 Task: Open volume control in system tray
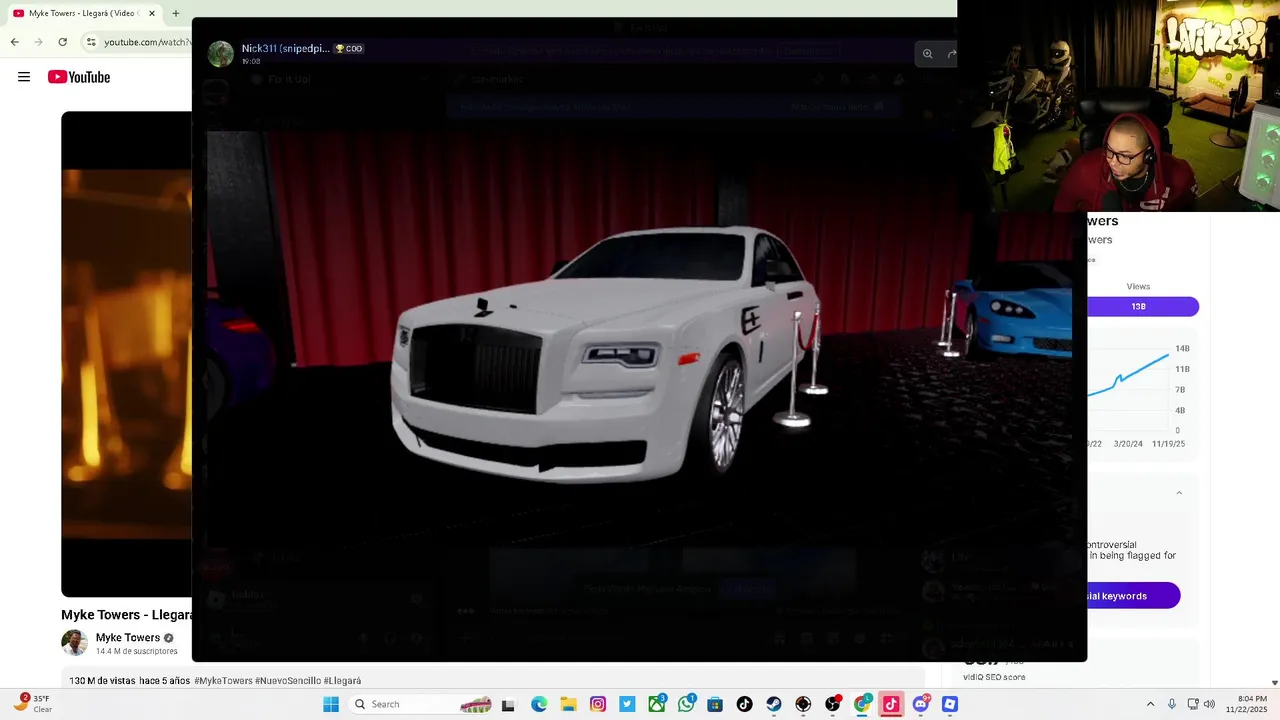tap(1209, 704)
